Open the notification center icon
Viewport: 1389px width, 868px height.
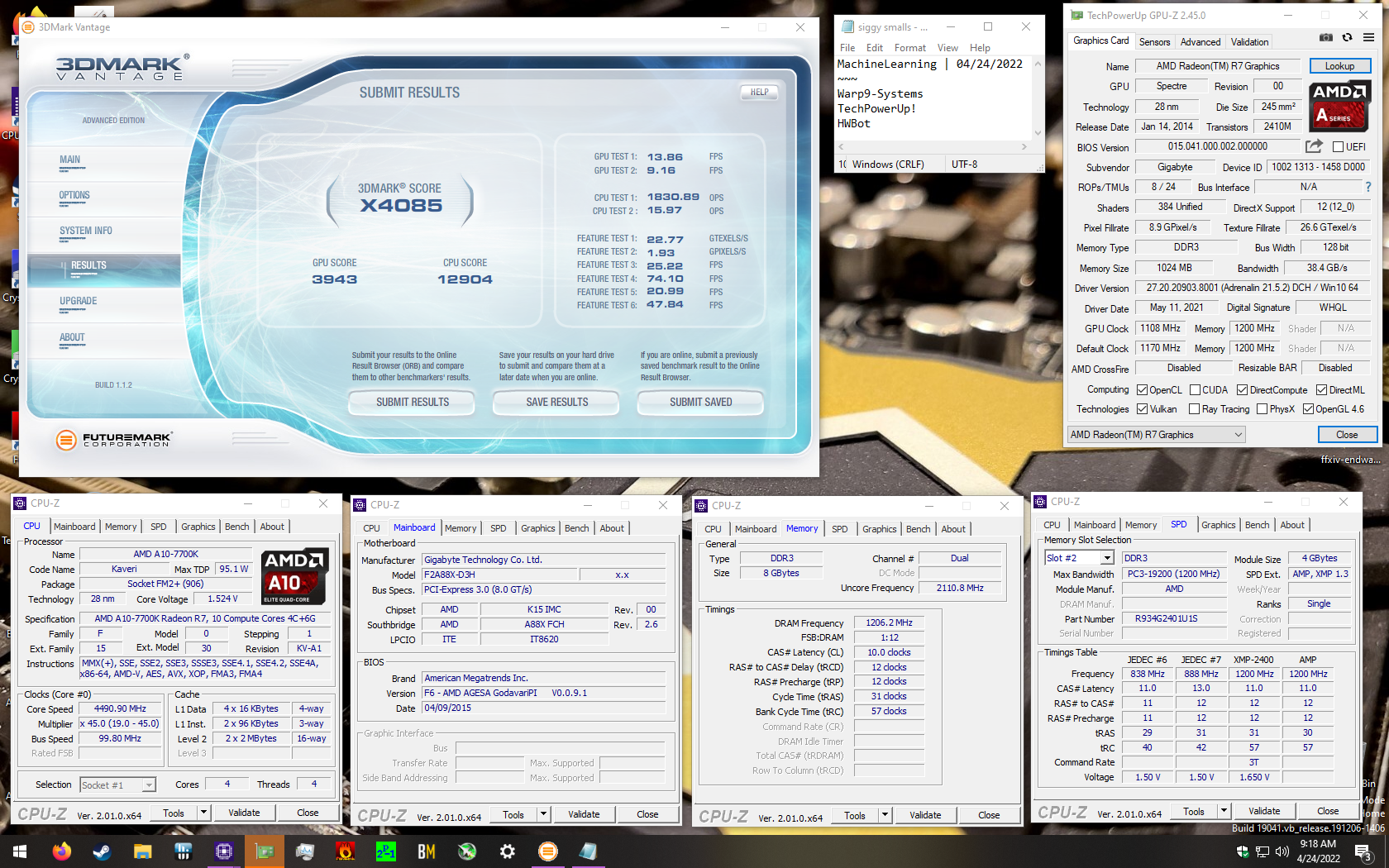click(x=1363, y=851)
